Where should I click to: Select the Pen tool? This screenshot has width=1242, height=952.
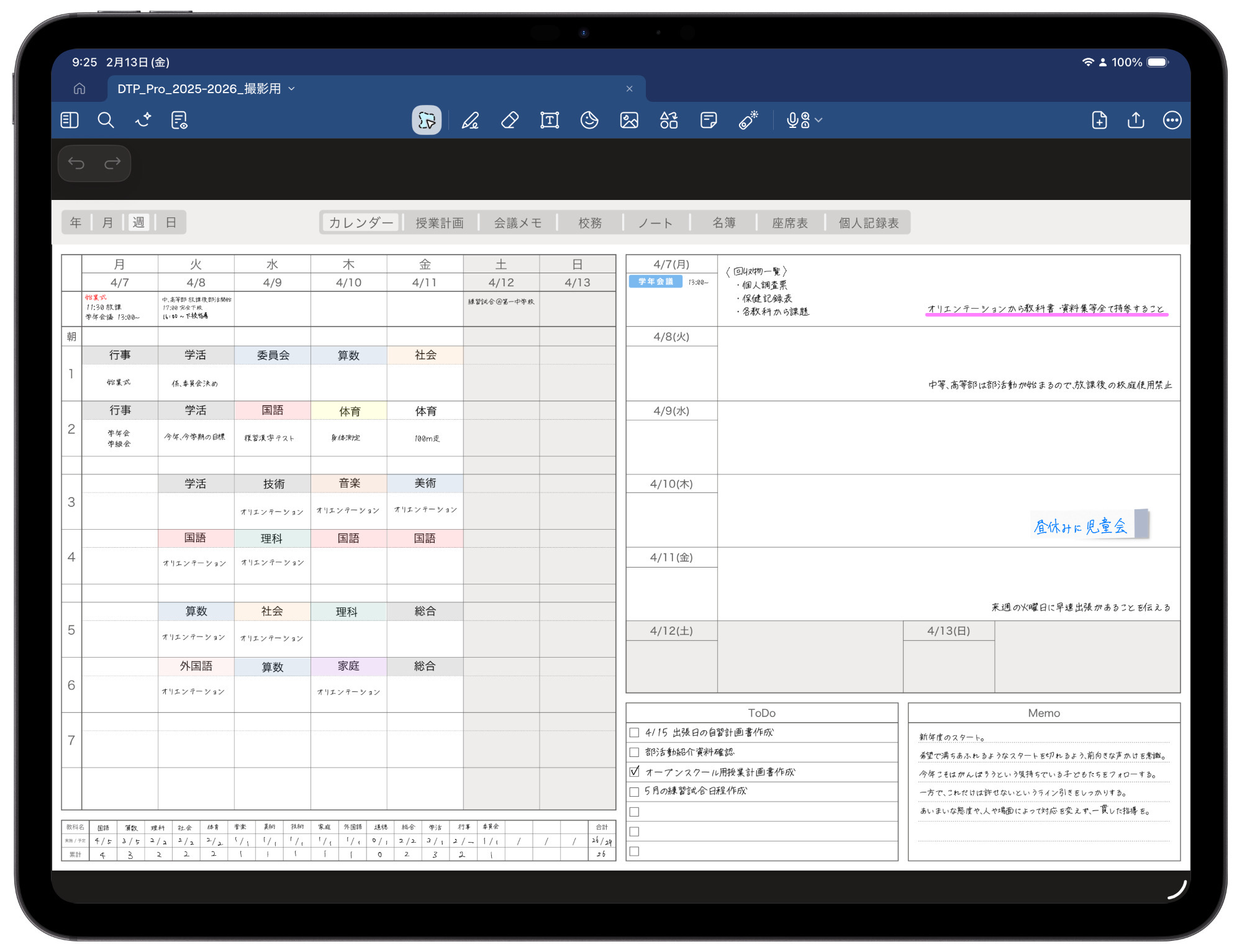point(471,120)
